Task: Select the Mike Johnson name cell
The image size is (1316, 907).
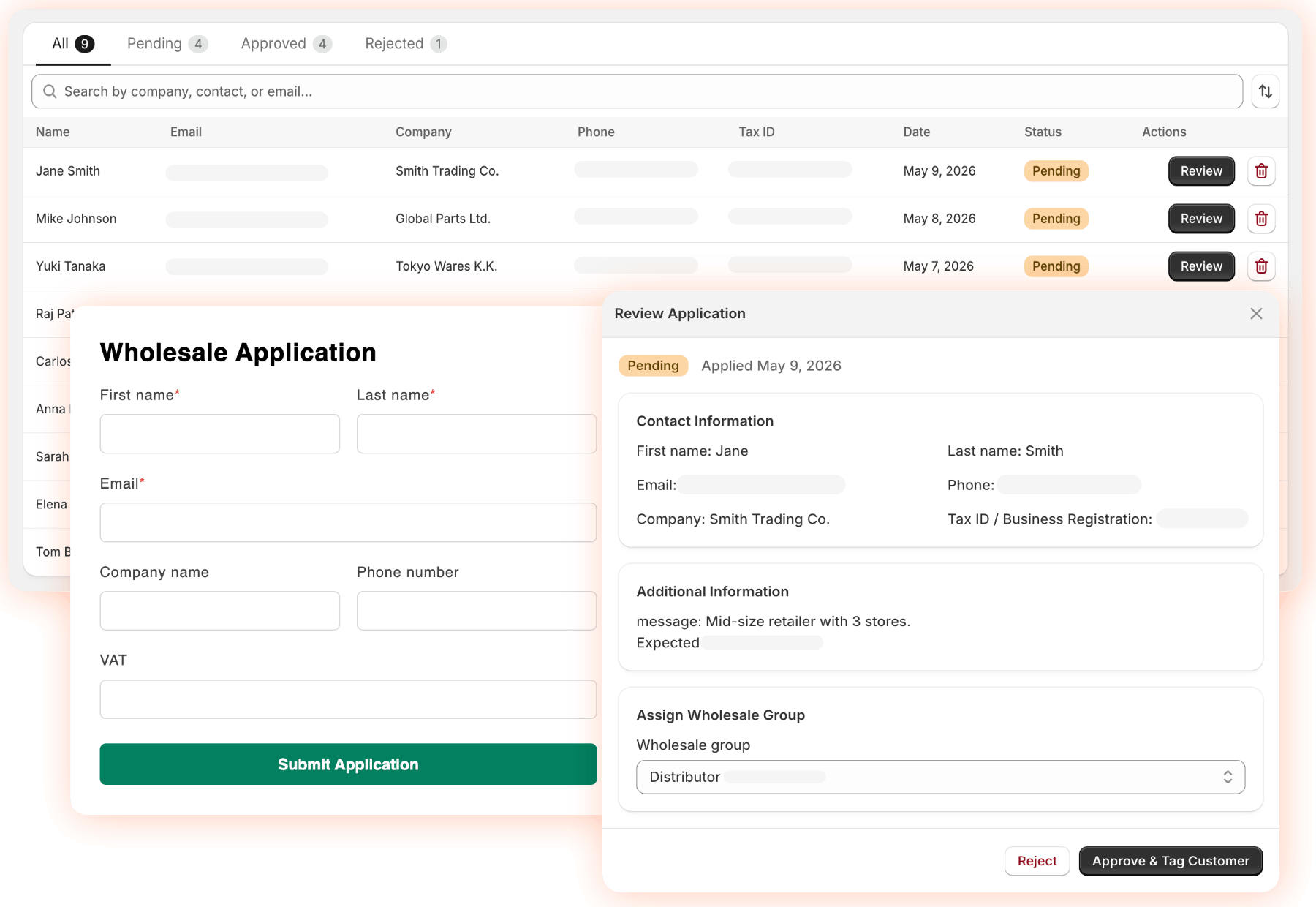Action: (x=76, y=219)
